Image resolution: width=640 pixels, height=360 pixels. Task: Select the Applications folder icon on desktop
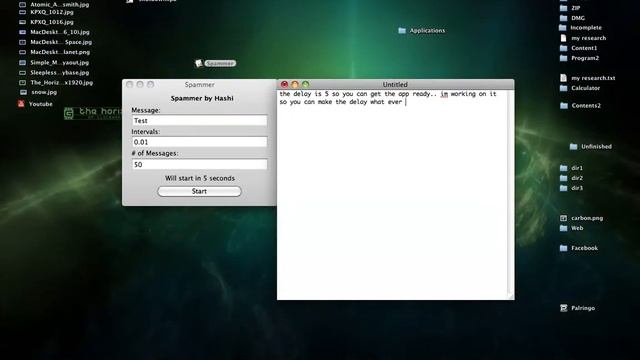[402, 31]
